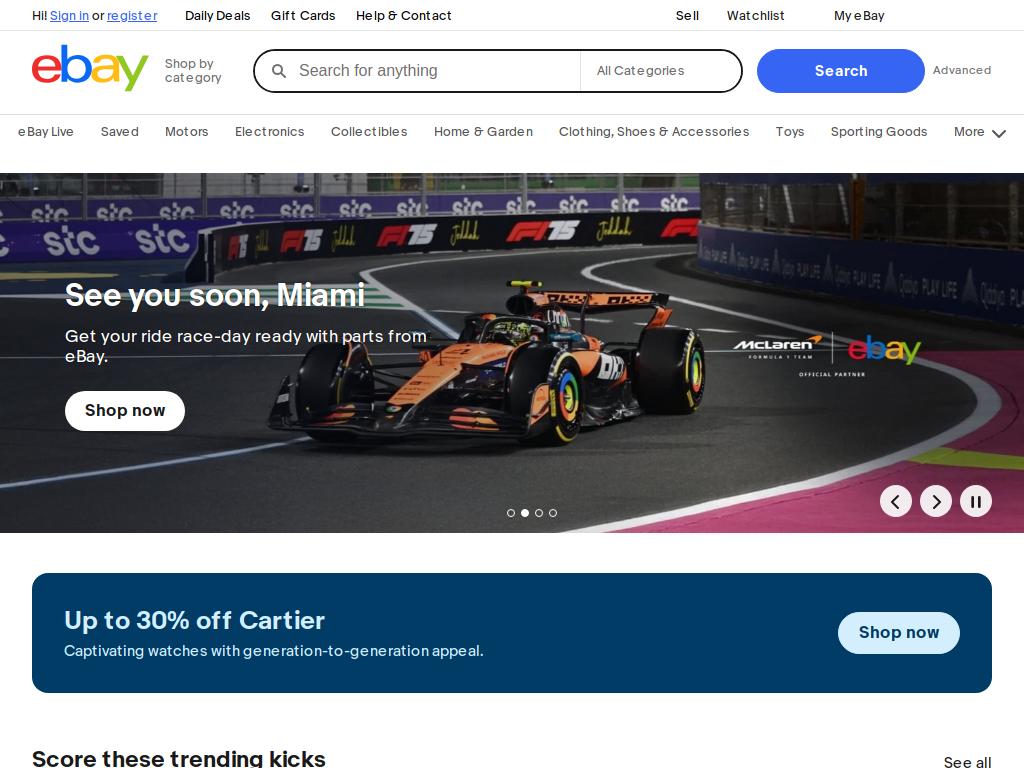Click the blue Search button

840,71
